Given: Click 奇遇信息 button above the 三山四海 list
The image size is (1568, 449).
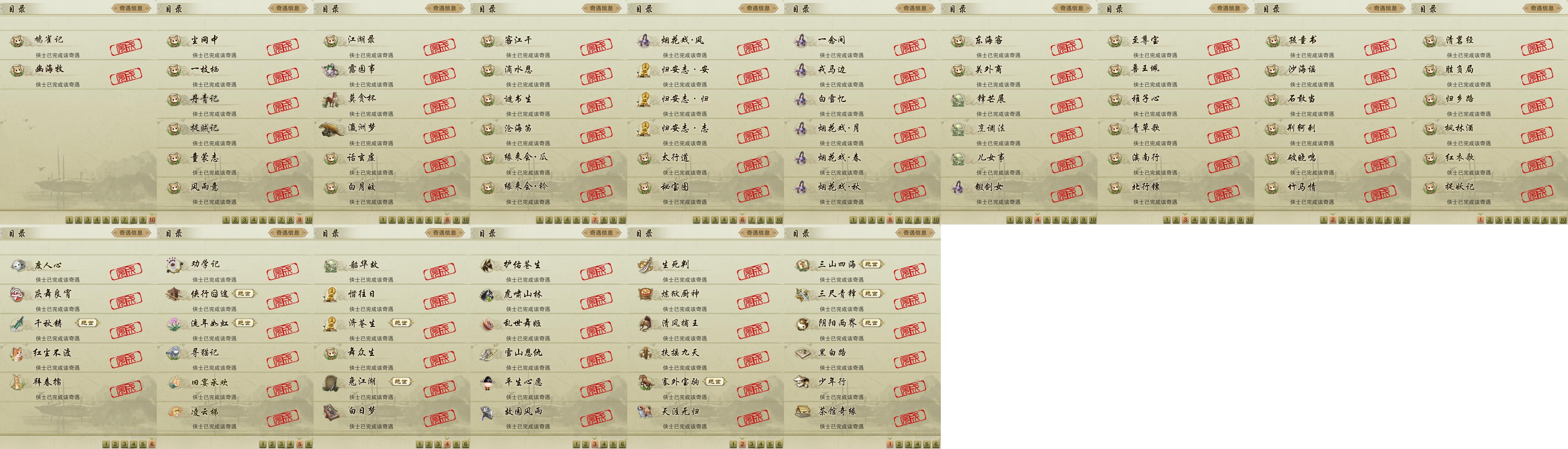Looking at the screenshot, I should (x=915, y=233).
